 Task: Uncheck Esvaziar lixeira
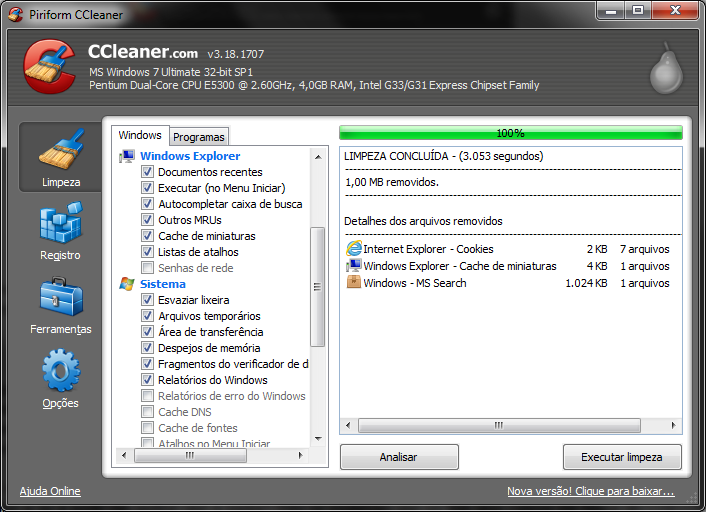147,299
